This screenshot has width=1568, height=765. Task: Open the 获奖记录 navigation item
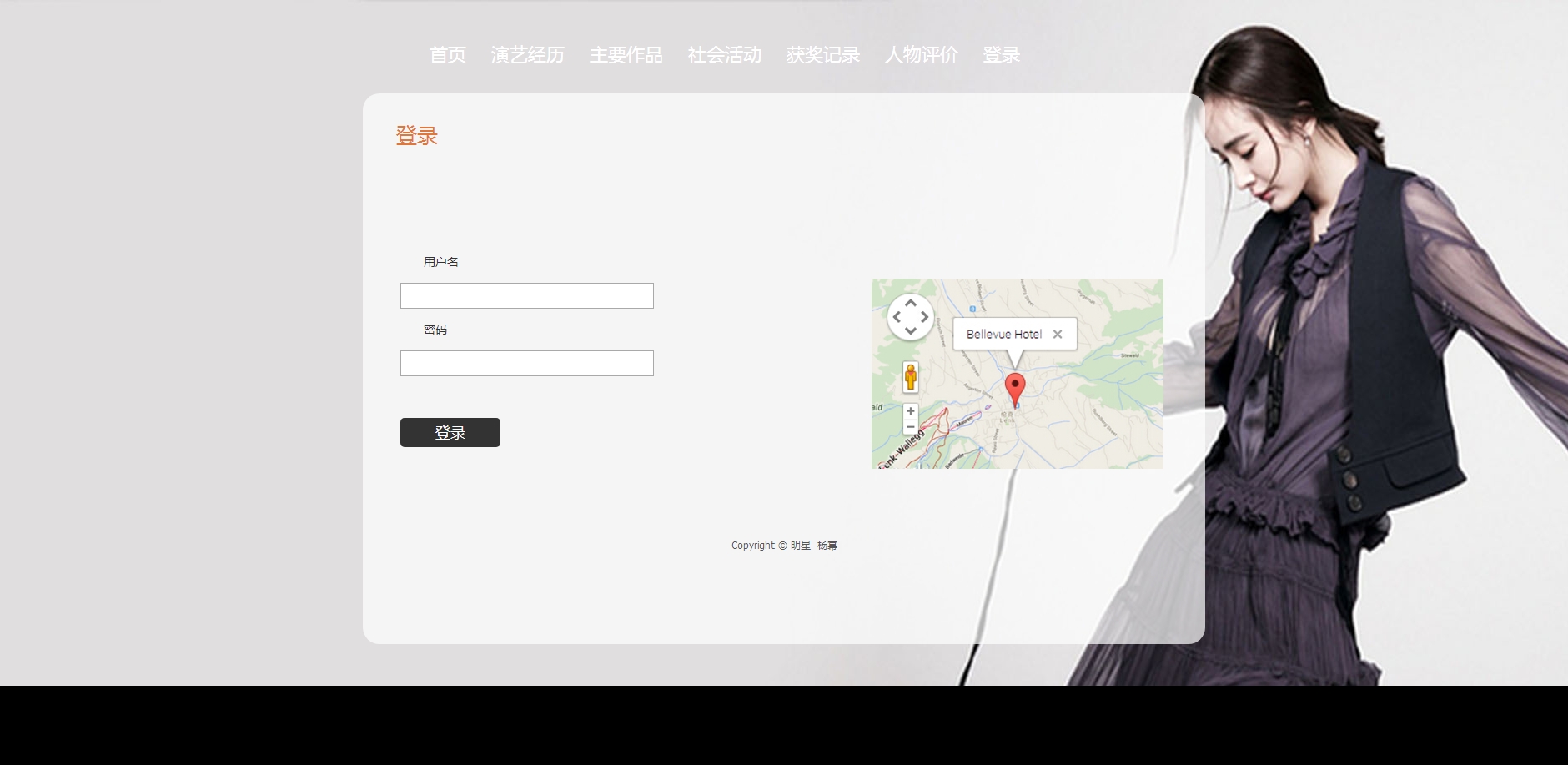822,55
